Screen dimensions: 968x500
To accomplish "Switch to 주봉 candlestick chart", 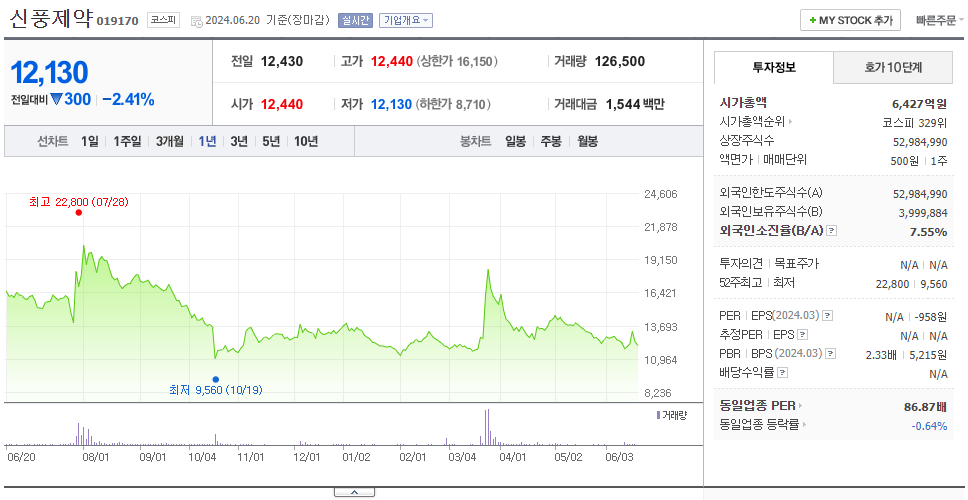I will tap(551, 141).
